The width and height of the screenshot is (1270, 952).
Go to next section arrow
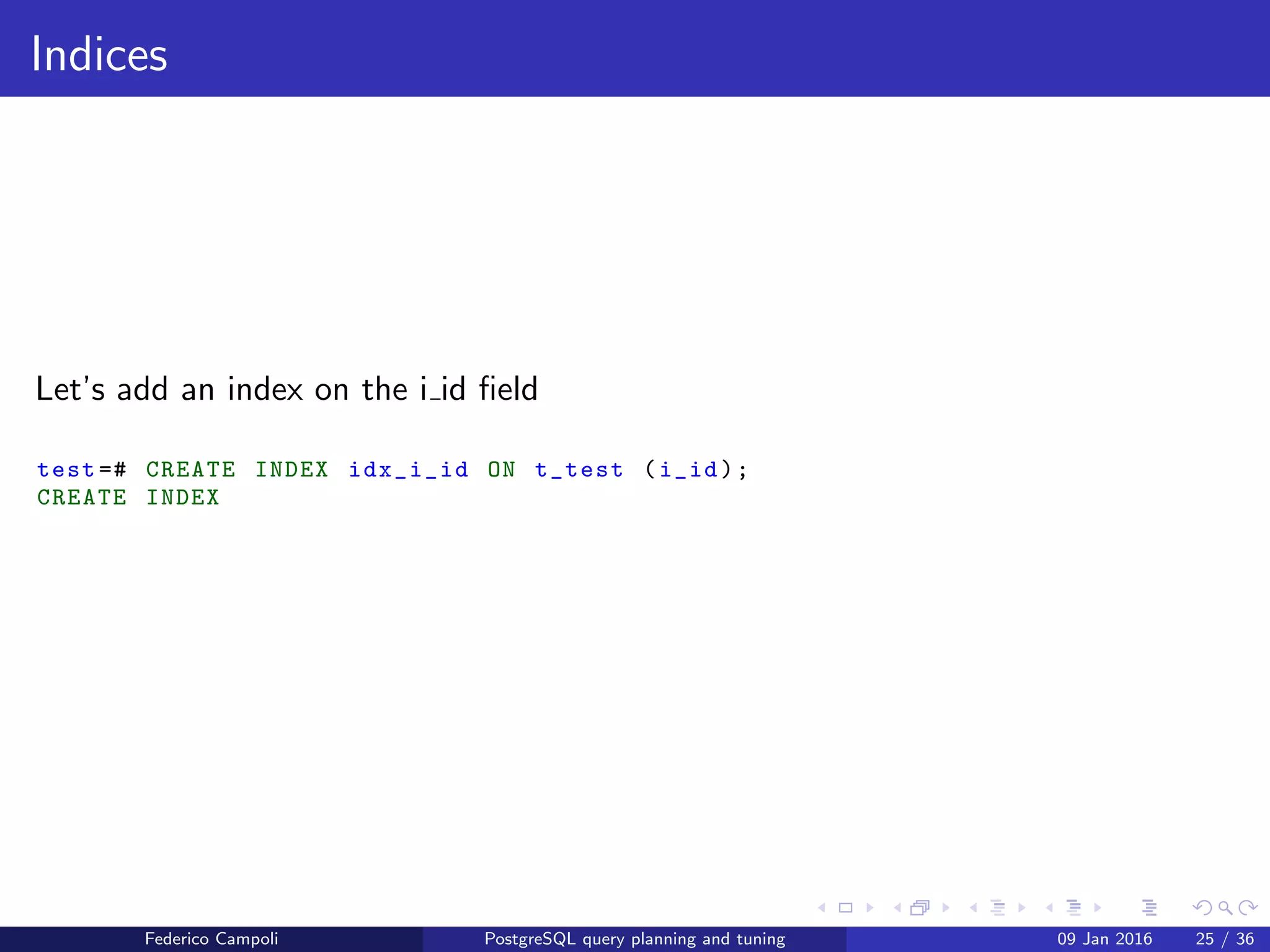coord(1098,908)
